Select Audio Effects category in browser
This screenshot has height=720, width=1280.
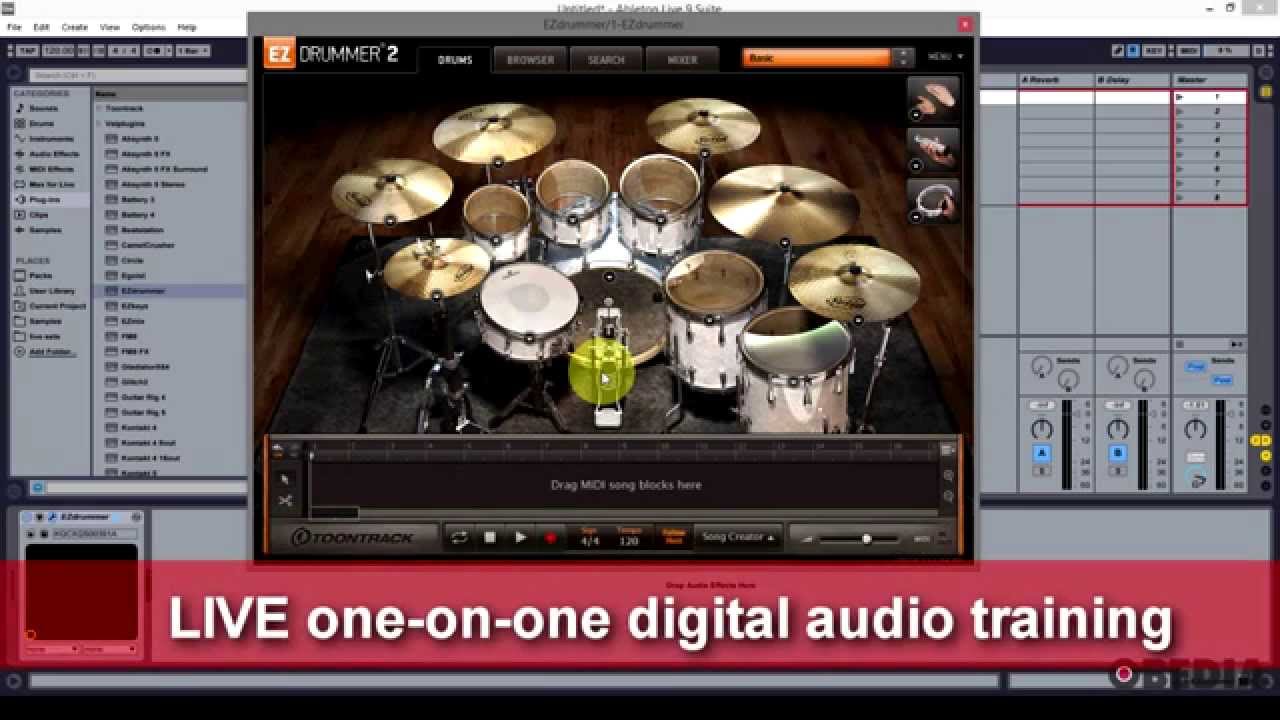pyautogui.click(x=54, y=154)
